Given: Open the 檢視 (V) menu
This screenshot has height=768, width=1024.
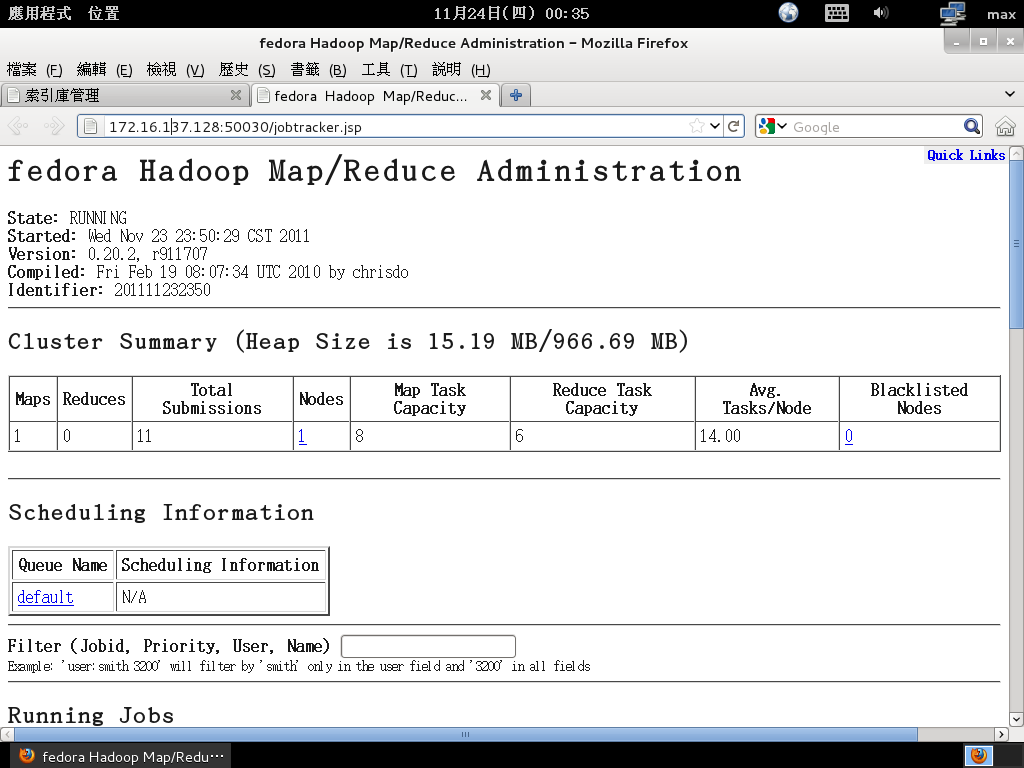Looking at the screenshot, I should (175, 69).
